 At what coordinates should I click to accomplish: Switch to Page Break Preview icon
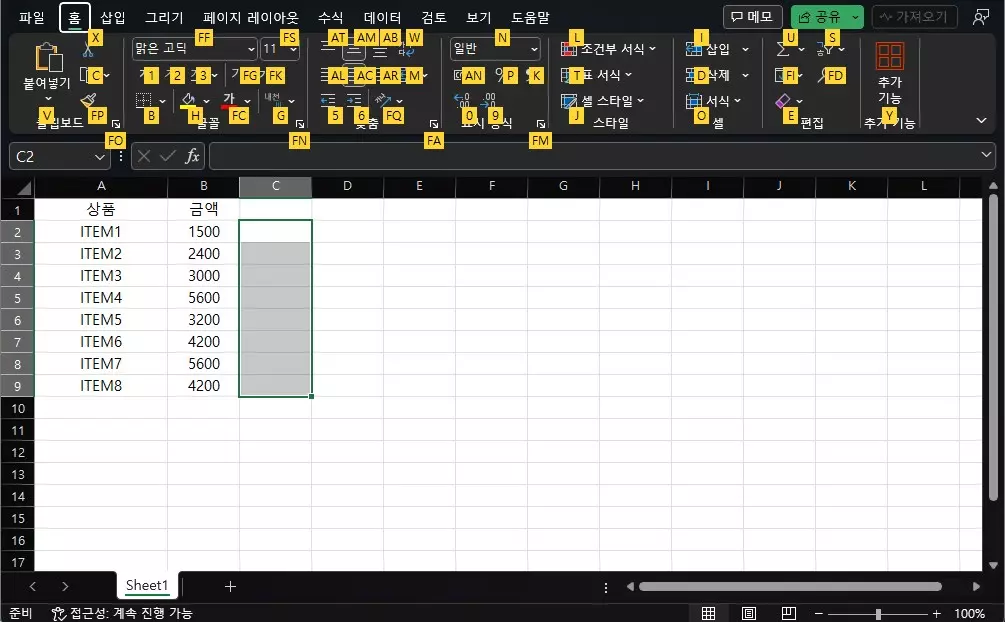pyautogui.click(x=789, y=613)
